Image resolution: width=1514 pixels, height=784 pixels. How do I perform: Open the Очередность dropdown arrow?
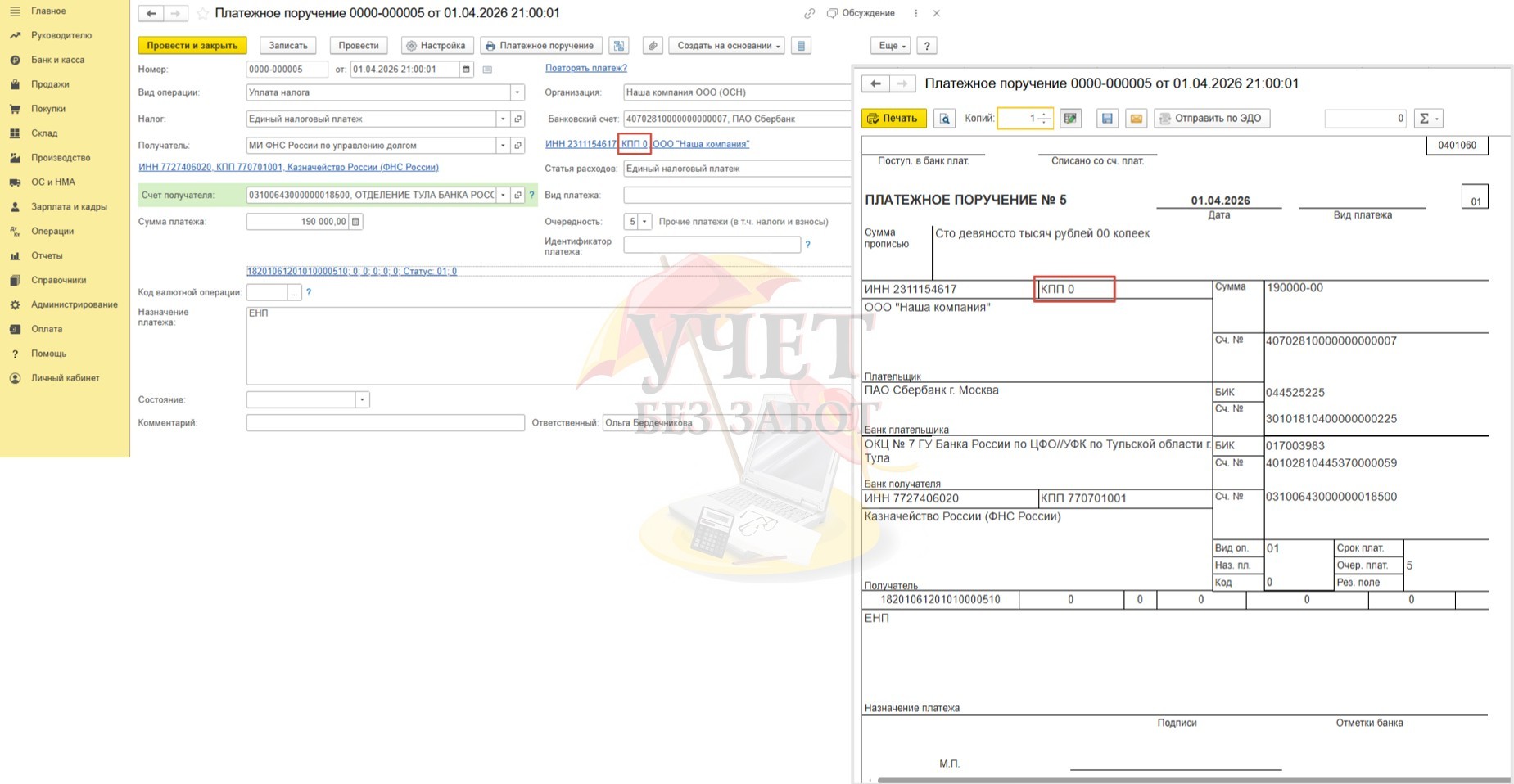tap(644, 222)
